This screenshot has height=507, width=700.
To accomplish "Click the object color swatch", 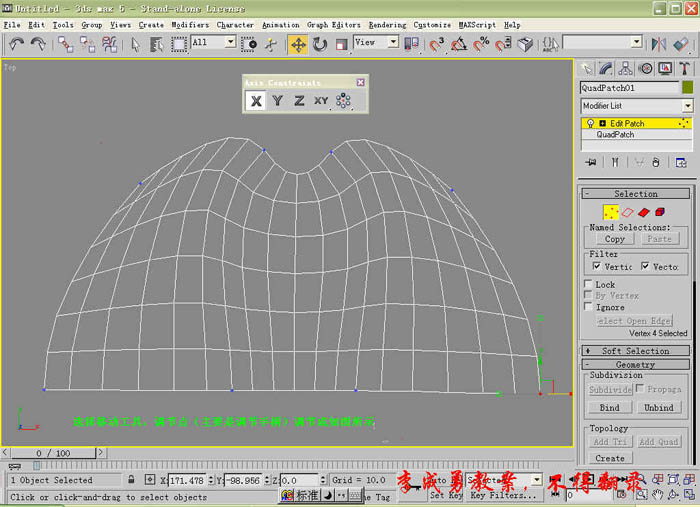I will tap(688, 87).
